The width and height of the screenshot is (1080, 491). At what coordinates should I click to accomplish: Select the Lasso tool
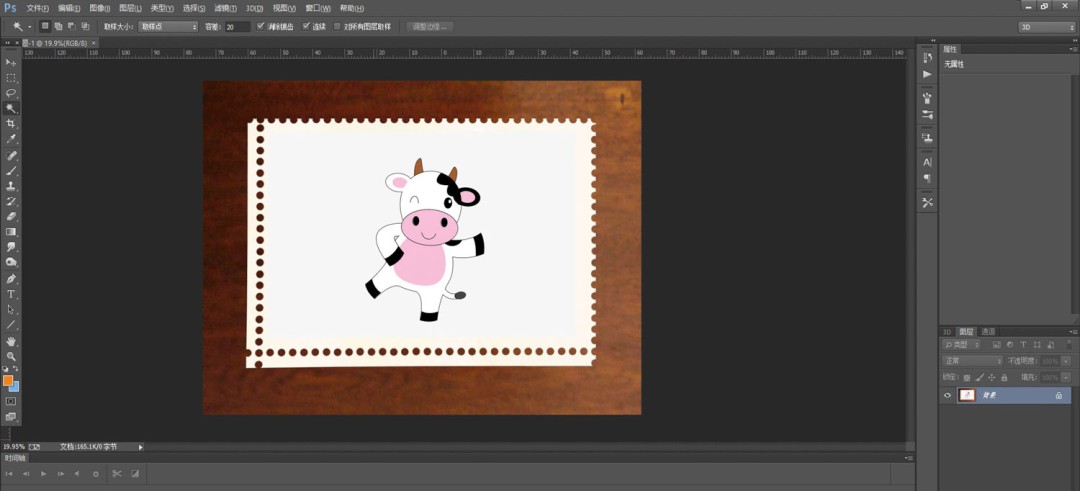(x=11, y=93)
